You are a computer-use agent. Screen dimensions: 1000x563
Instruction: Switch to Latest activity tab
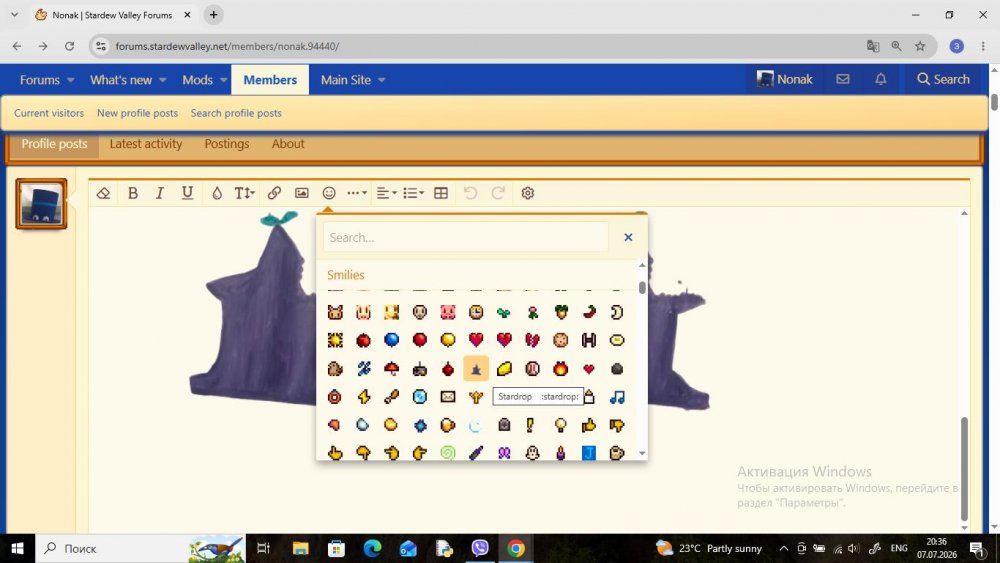146,144
